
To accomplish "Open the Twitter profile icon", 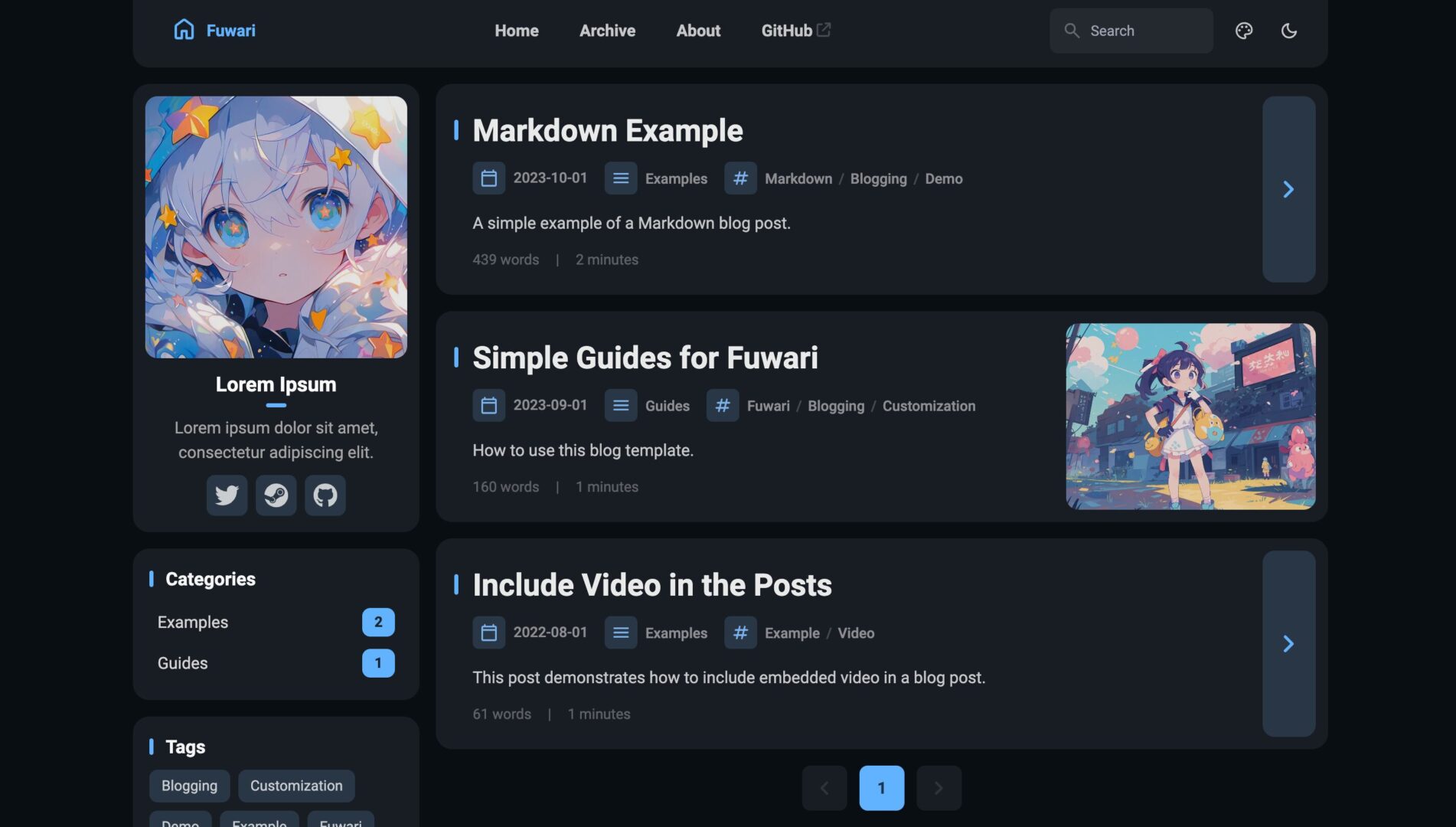I will (227, 495).
